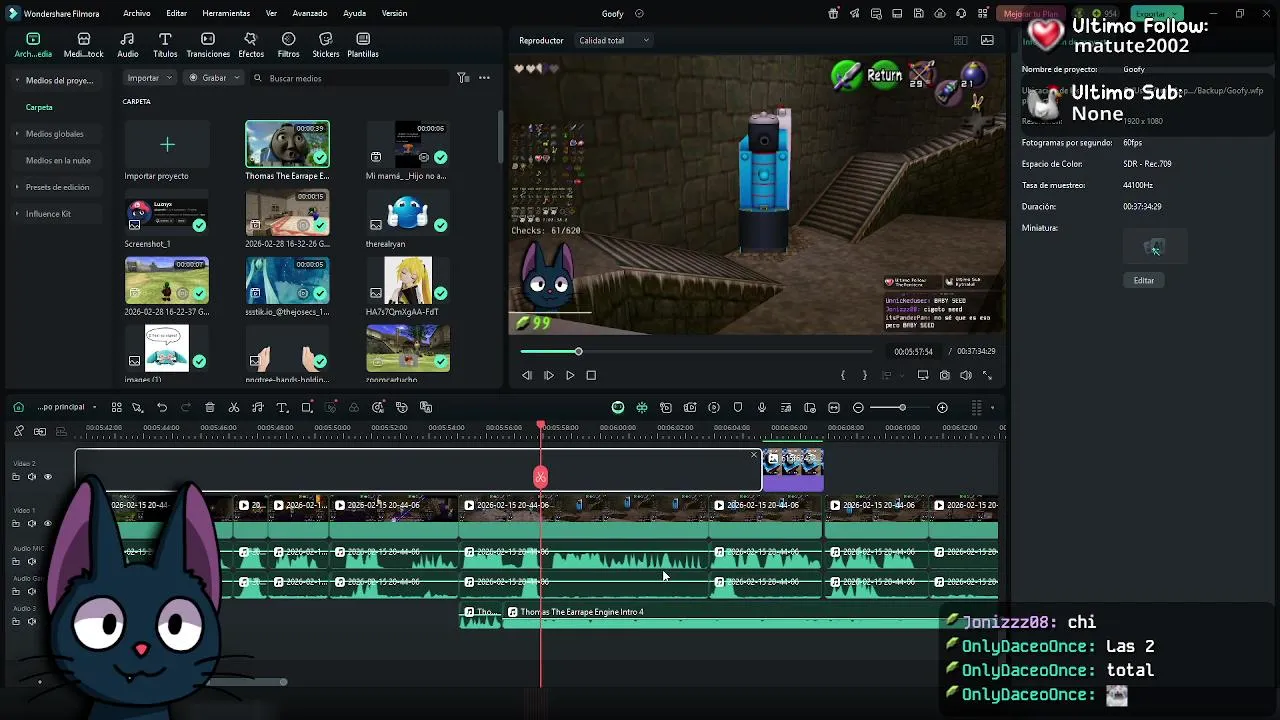Hide the Video 1 track
The image size is (1280, 720).
pos(47,524)
